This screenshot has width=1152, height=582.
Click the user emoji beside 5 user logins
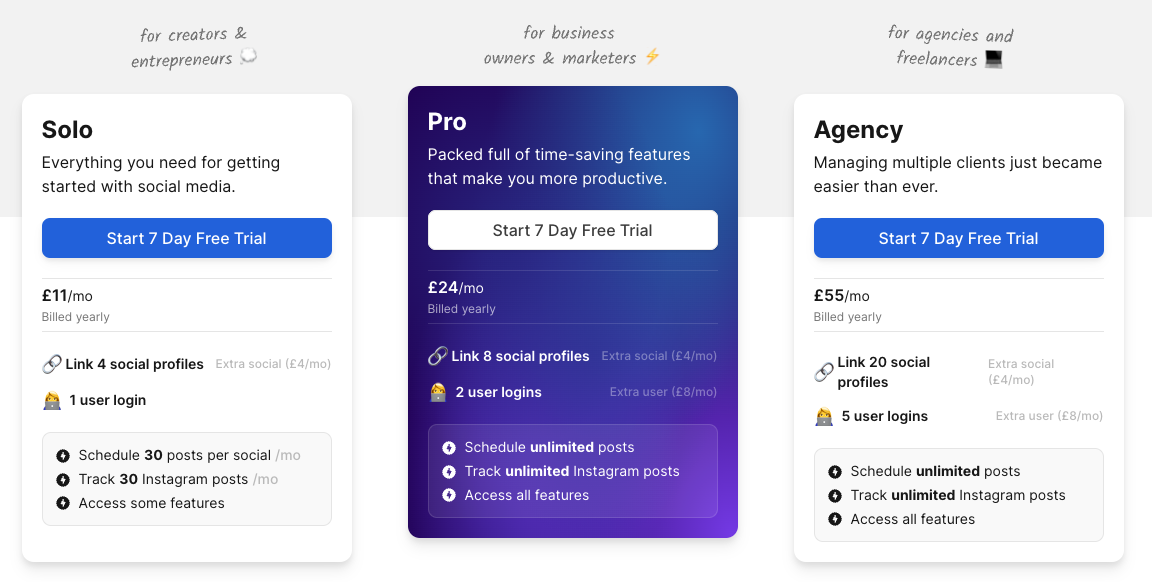click(824, 416)
